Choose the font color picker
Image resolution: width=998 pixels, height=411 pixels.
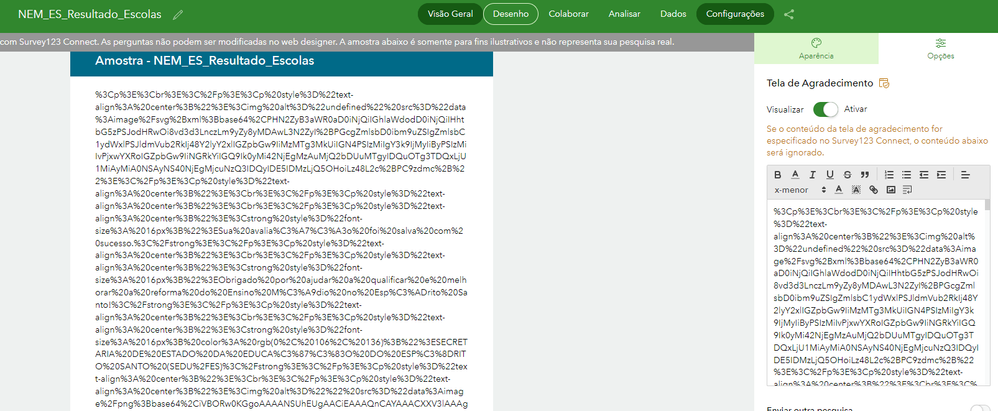coord(838,190)
